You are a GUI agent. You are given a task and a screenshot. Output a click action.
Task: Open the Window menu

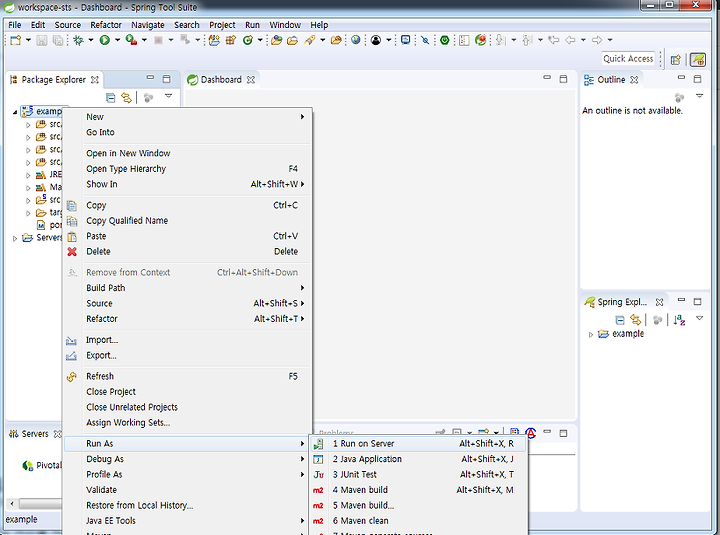pyautogui.click(x=285, y=25)
